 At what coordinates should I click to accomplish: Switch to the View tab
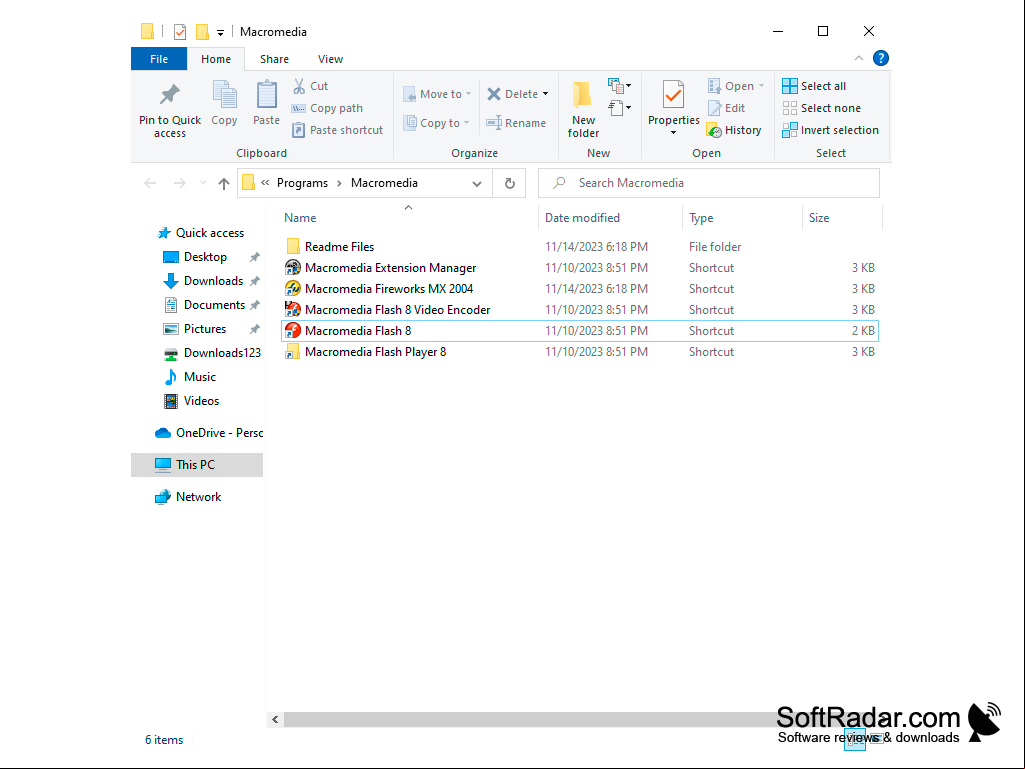pyautogui.click(x=330, y=59)
